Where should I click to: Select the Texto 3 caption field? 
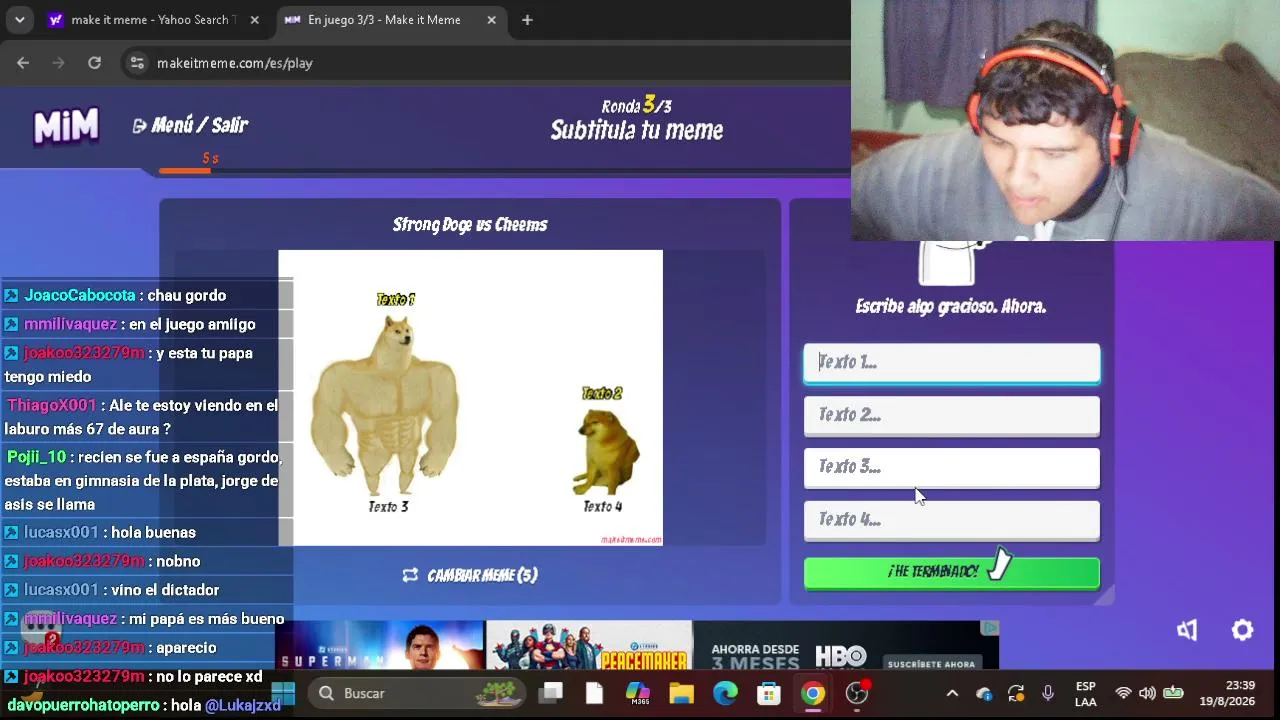coord(952,467)
